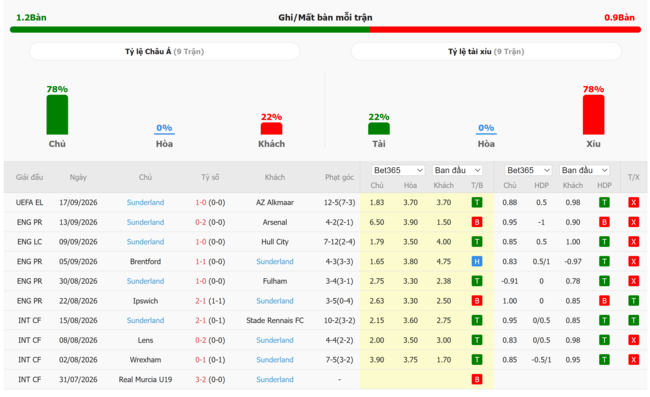Click the red X badge in Wrexham row

click(x=633, y=360)
